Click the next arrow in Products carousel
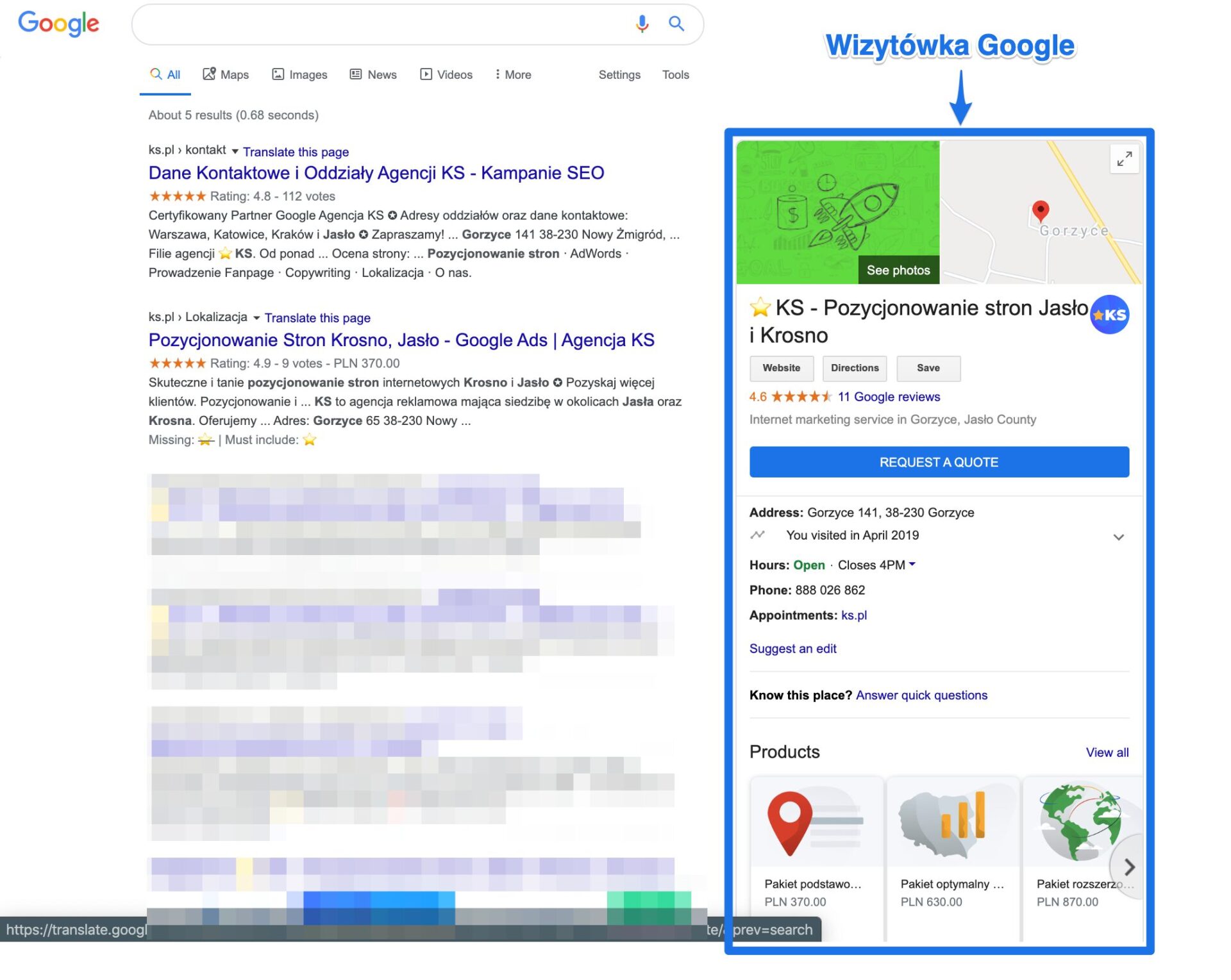Image resolution: width=1231 pixels, height=980 pixels. coord(1129,867)
